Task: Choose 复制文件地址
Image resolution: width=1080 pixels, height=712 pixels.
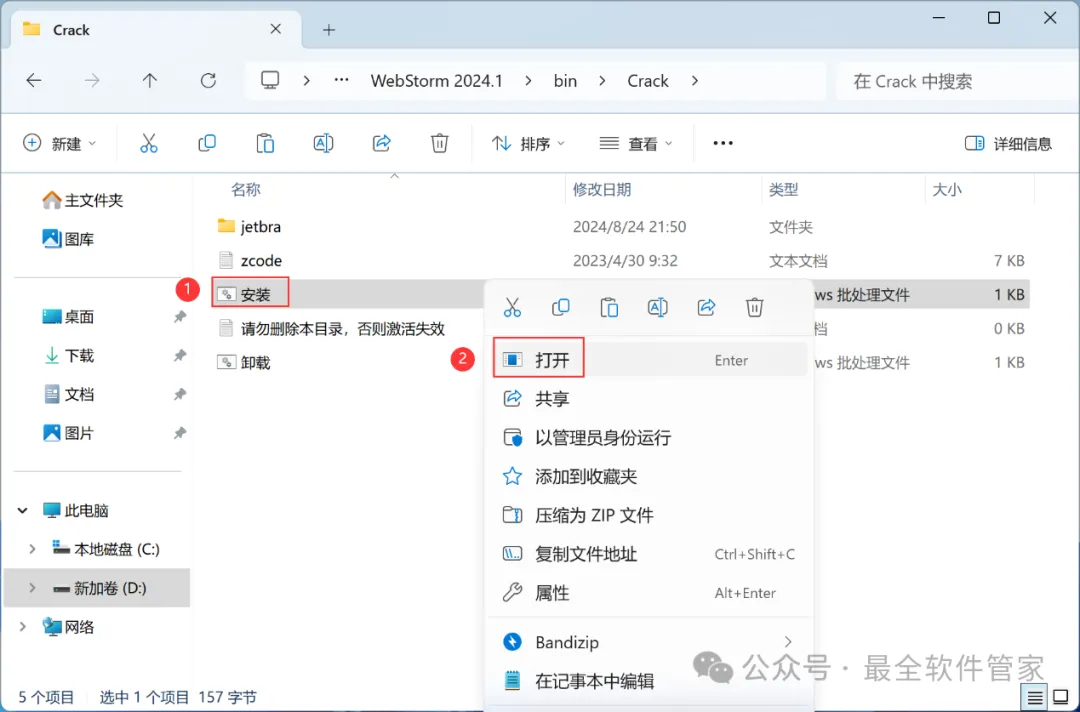Action: pos(650,554)
